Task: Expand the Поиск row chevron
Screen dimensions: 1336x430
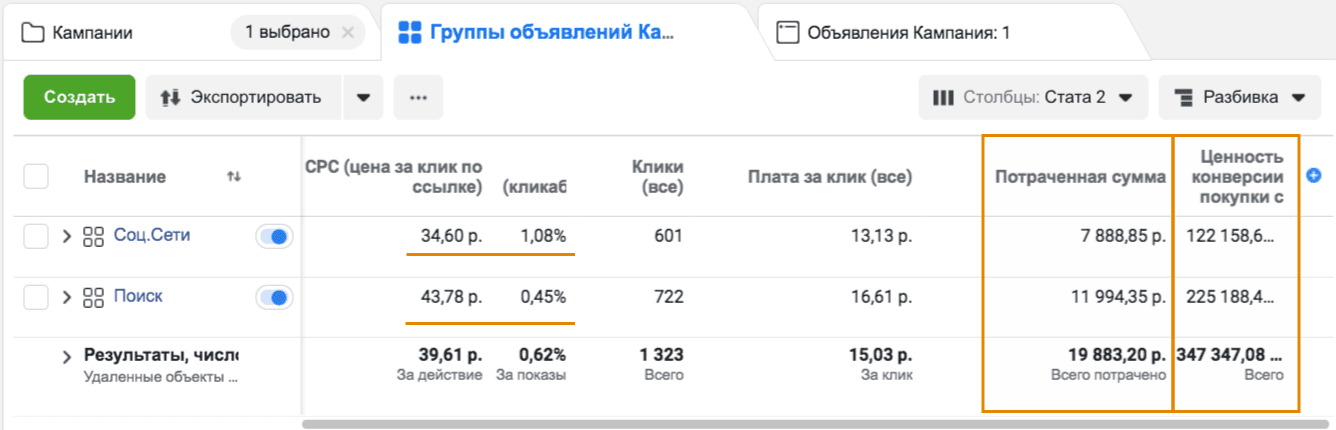Action: pyautogui.click(x=68, y=297)
